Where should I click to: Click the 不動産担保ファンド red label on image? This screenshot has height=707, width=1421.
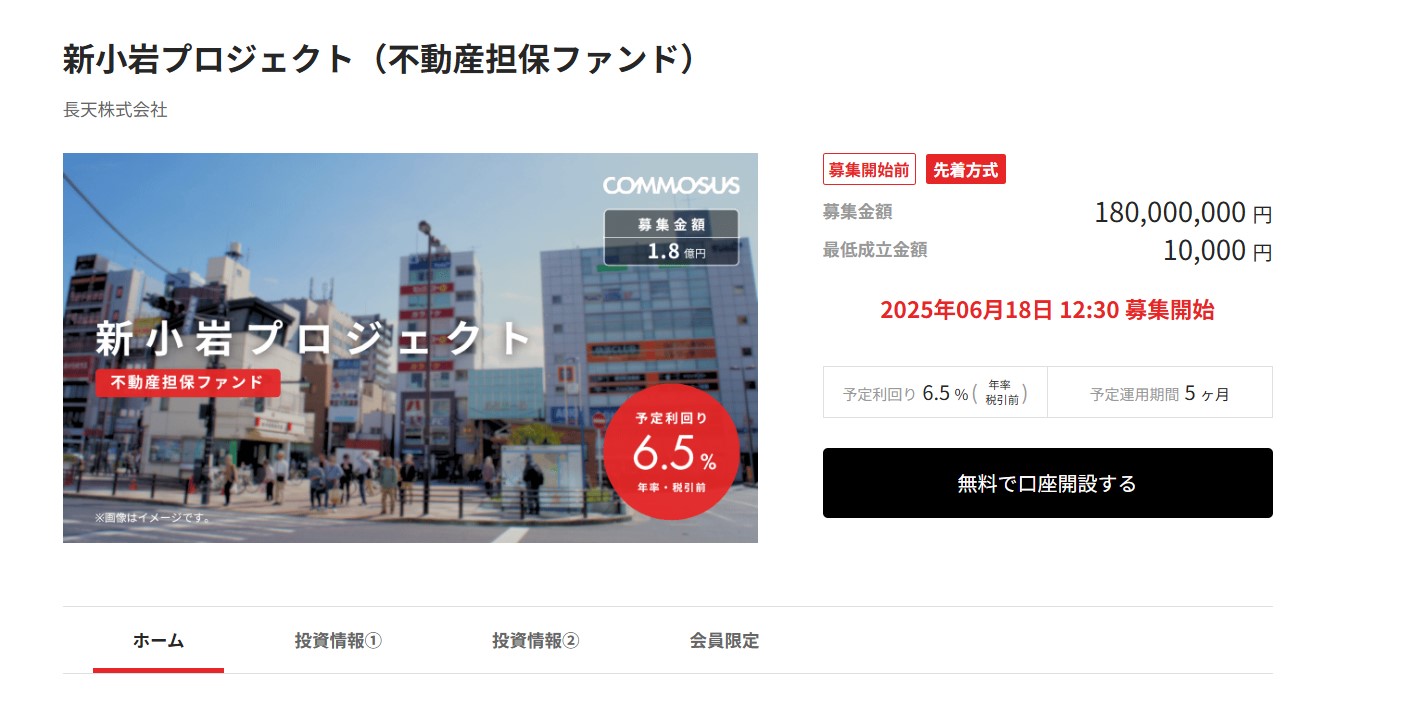point(188,382)
